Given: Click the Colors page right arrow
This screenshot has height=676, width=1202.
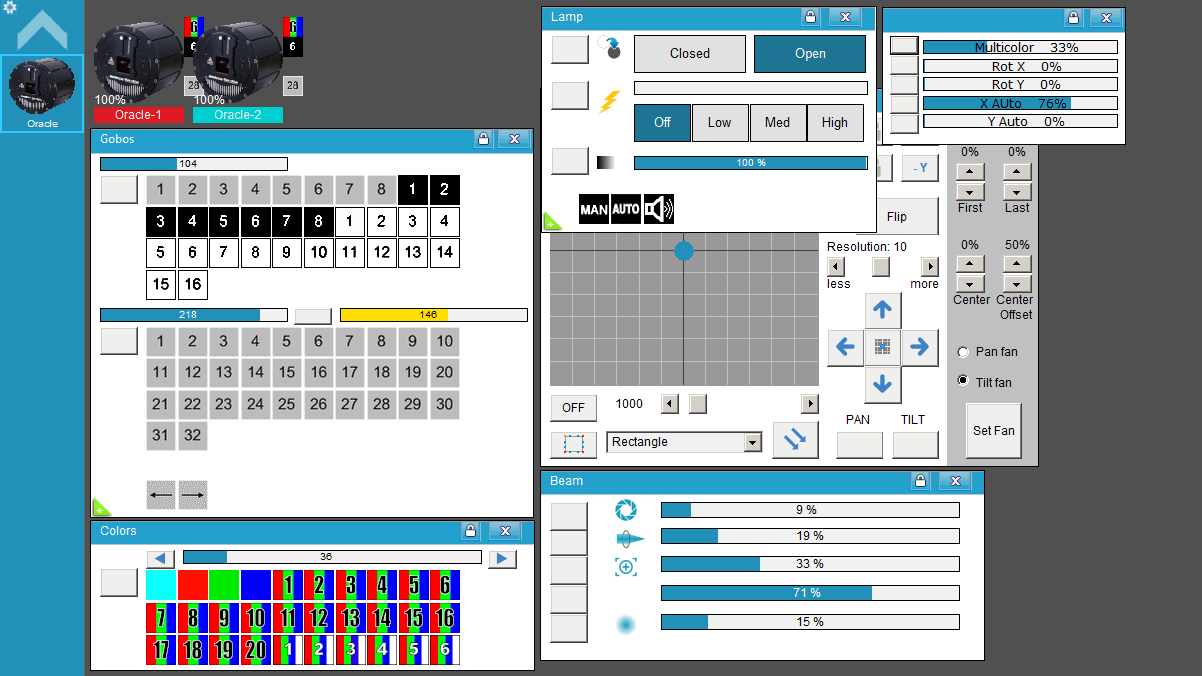Looking at the screenshot, I should click(x=502, y=559).
